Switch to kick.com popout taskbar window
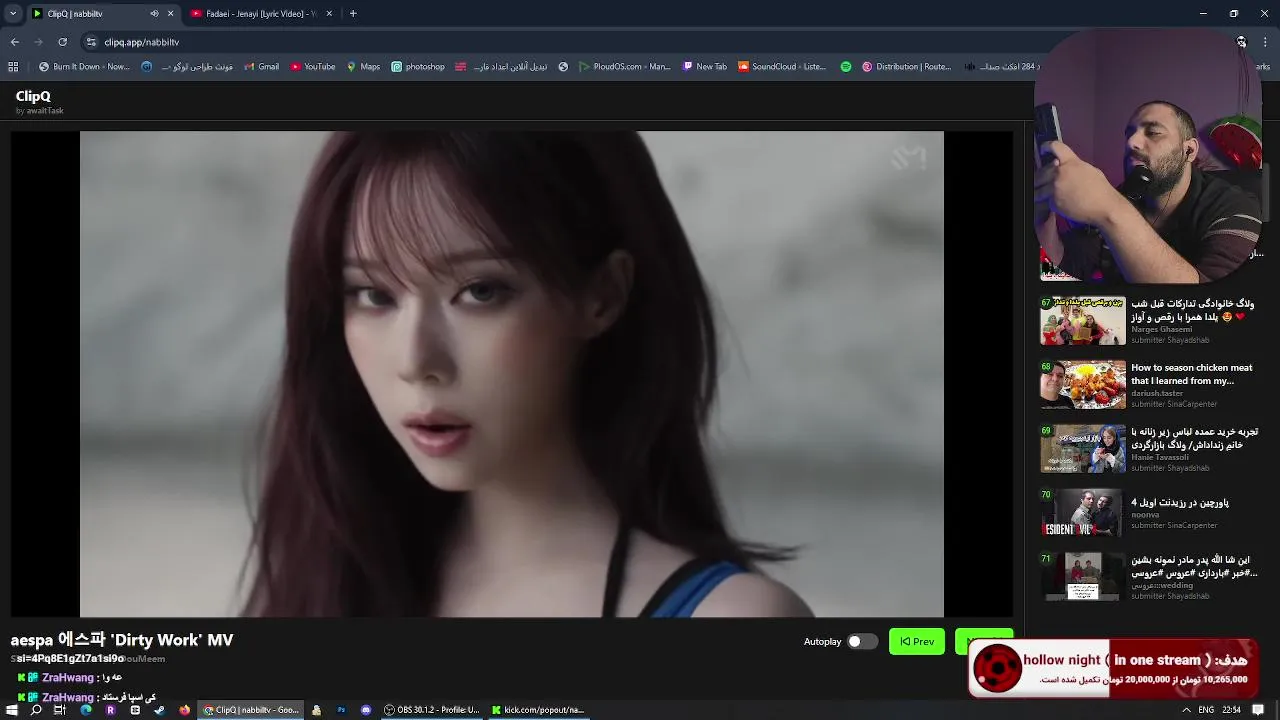 point(538,710)
